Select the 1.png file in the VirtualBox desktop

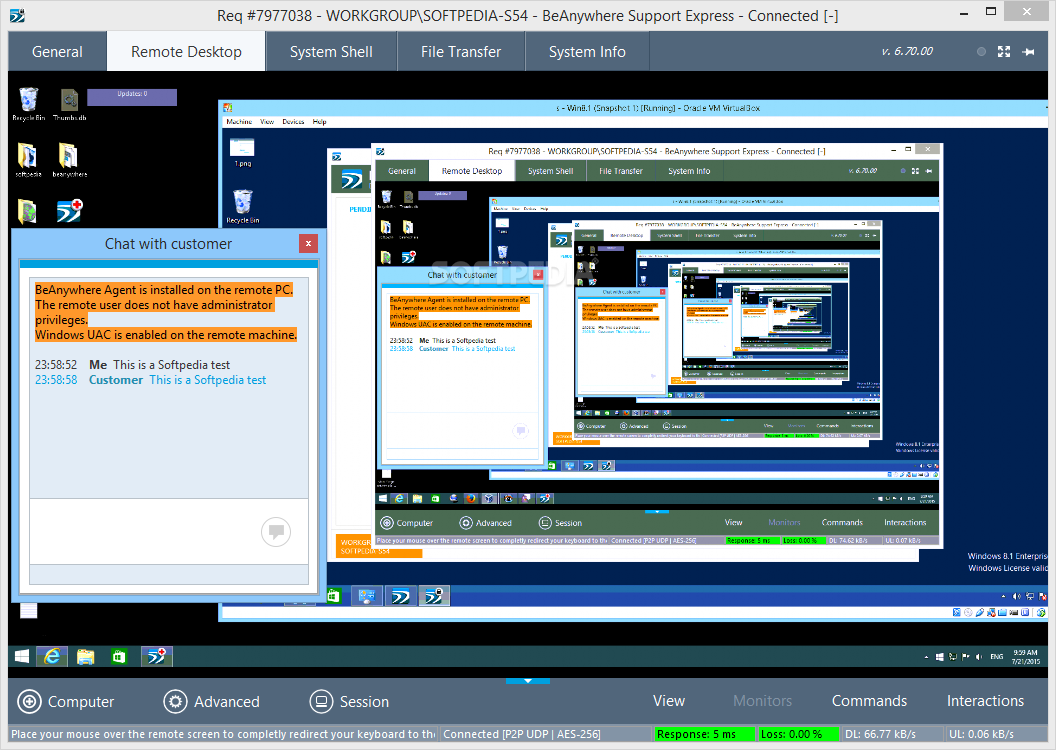[x=242, y=152]
